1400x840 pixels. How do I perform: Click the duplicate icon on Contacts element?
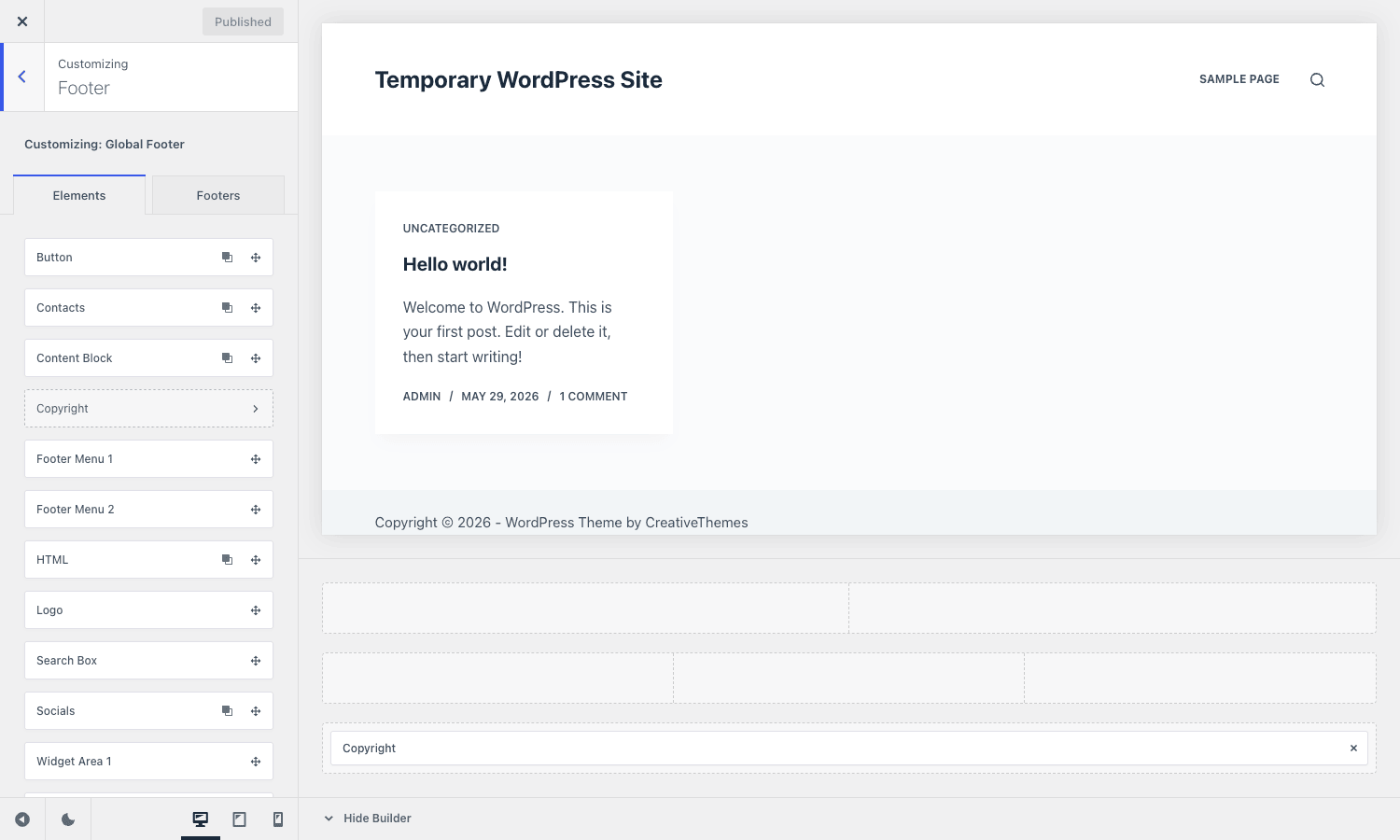[x=227, y=308]
